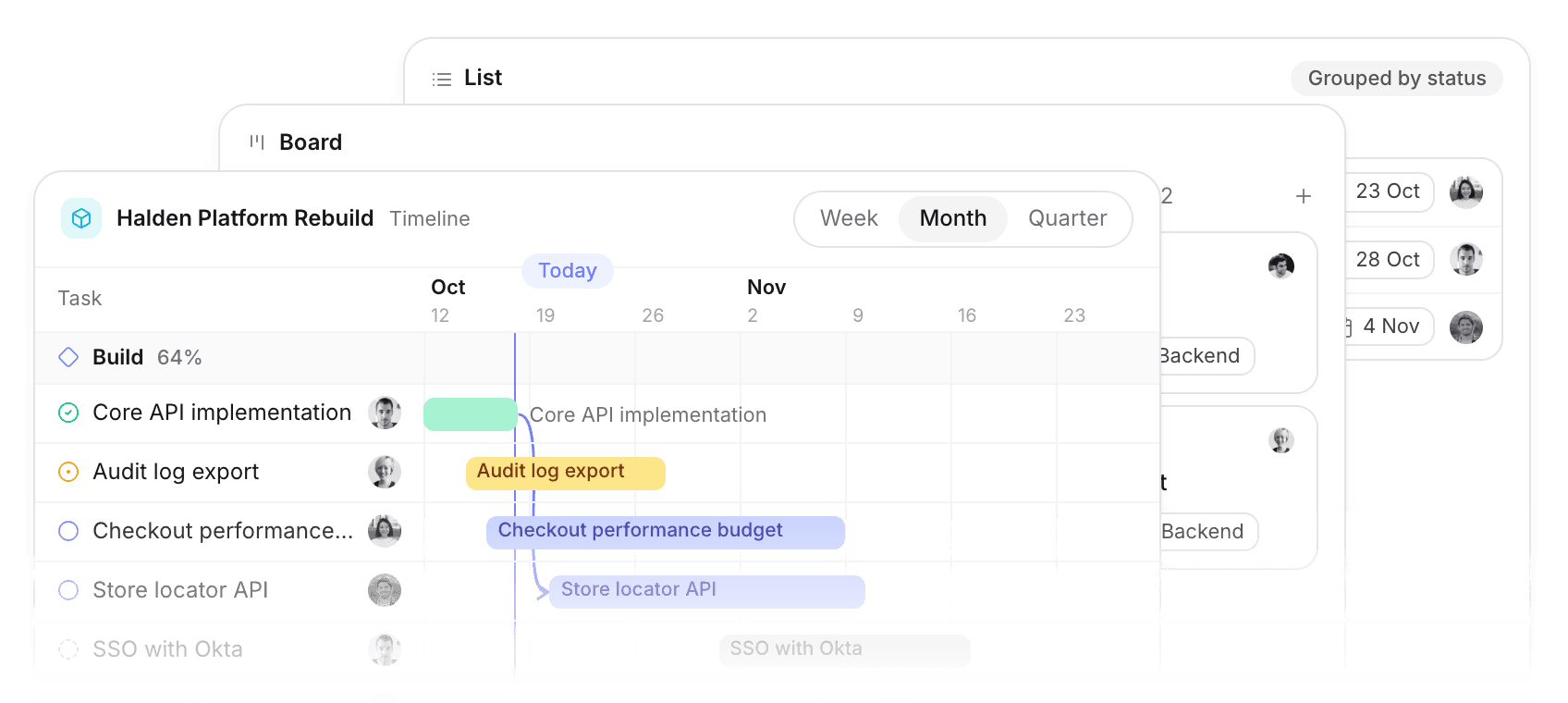Image resolution: width=1568 pixels, height=703 pixels.
Task: Switch timeline to Week view
Action: point(849,218)
